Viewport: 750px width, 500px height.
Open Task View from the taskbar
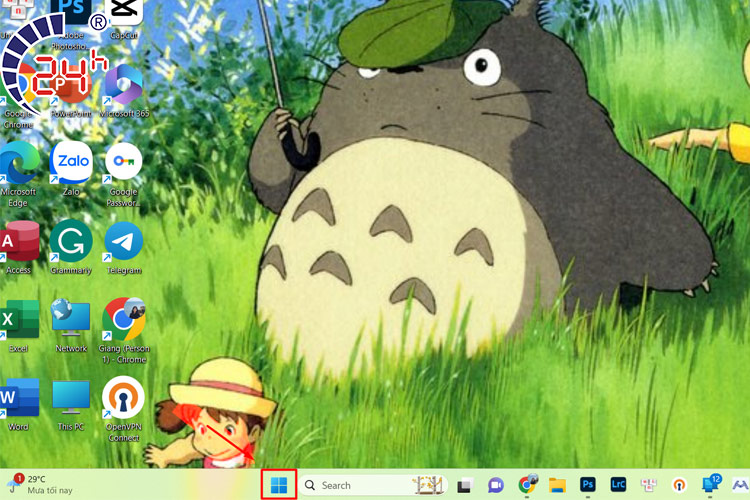point(465,485)
